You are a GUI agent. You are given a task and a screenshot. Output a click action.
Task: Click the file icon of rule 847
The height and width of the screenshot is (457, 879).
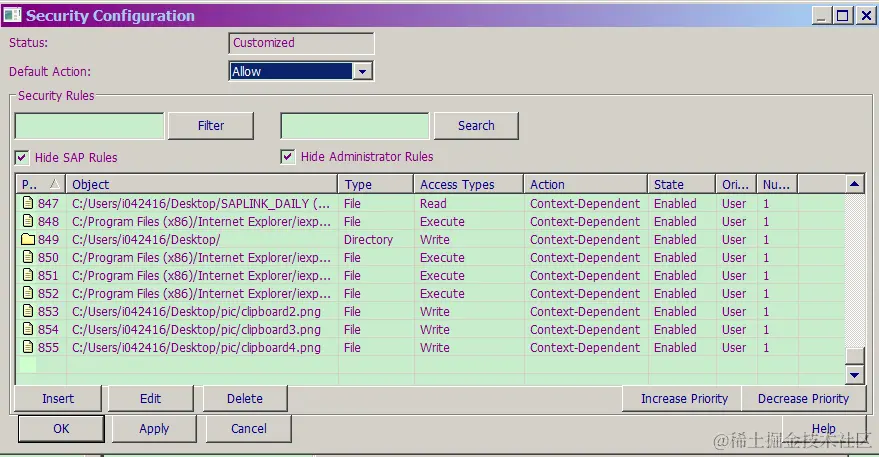[27, 203]
